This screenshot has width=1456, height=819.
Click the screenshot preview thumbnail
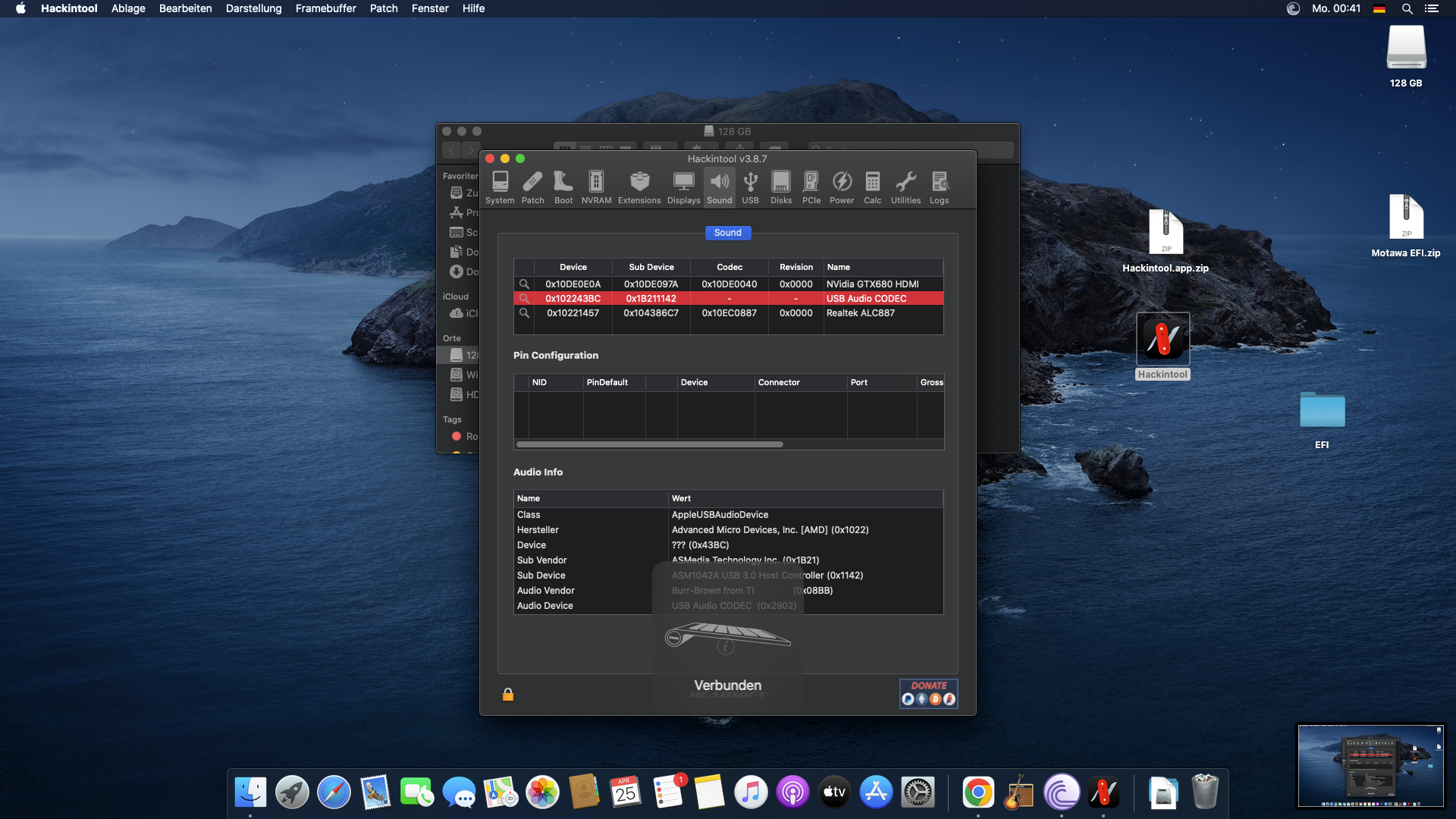coord(1370,766)
